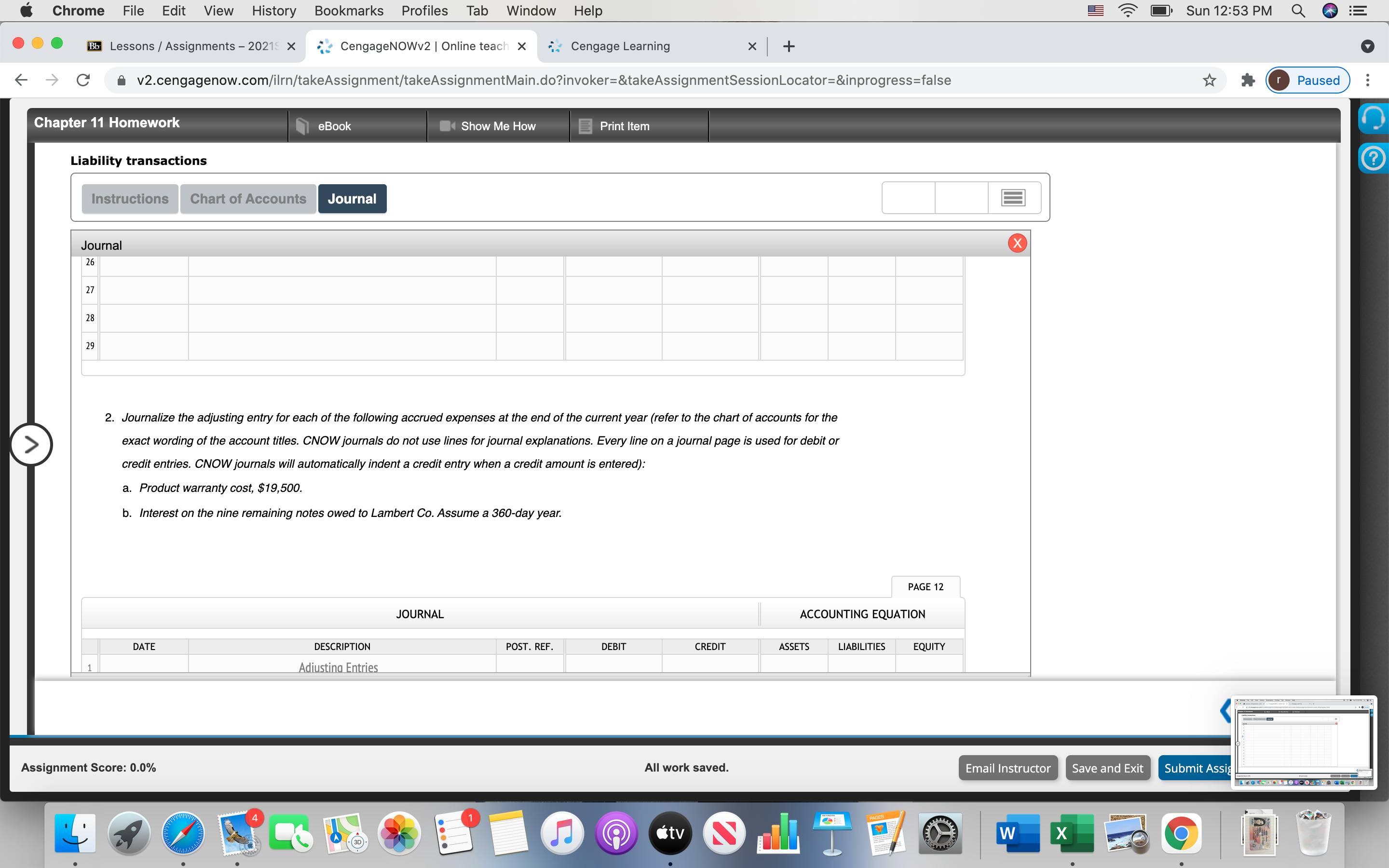Expand the left side panel arrow
Screen dimensions: 1389x868
[x=31, y=444]
